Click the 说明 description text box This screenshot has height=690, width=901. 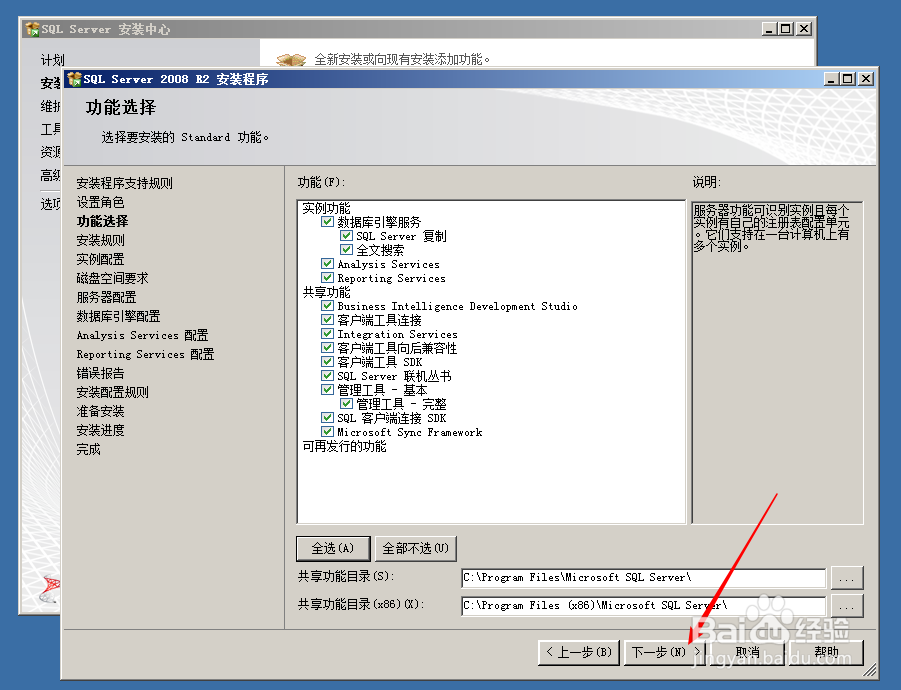point(777,363)
